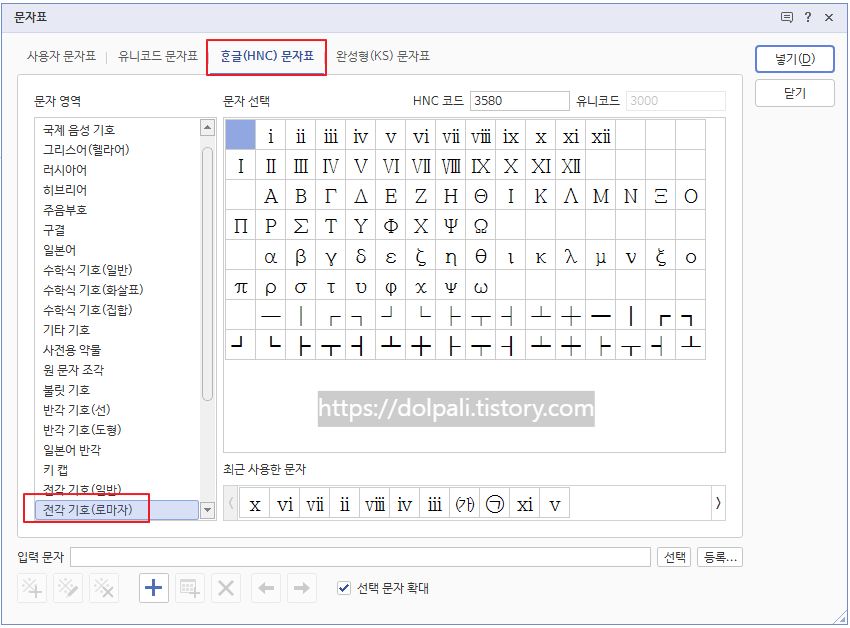Screen dimensions: 850x628
Task: Switch to the 완성형(KS) 문자표 tab
Action: click(x=383, y=57)
